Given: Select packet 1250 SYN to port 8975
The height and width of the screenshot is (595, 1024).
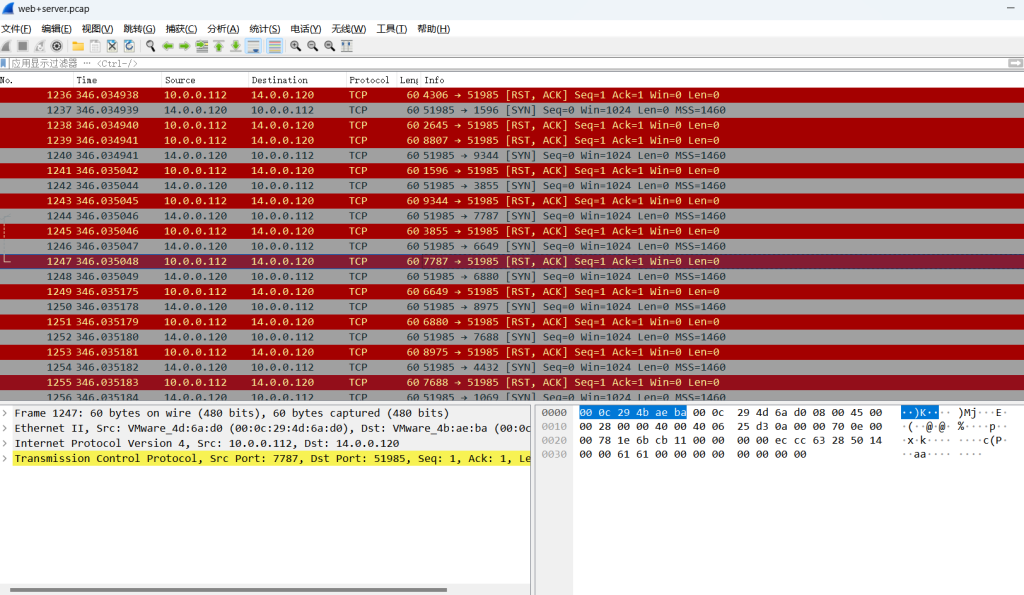Looking at the screenshot, I should pyautogui.click(x=512, y=306).
